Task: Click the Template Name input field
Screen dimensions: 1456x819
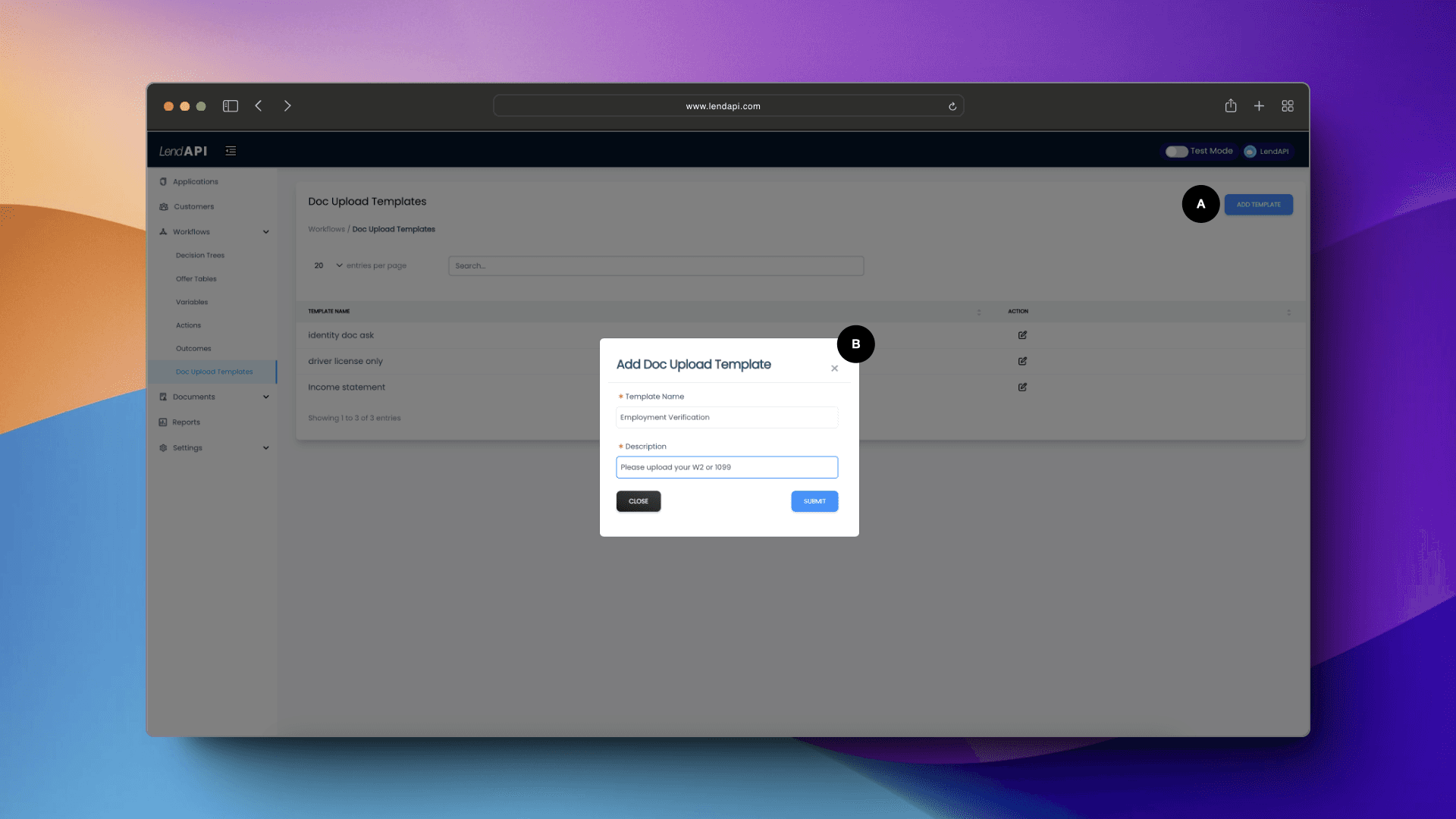Action: [726, 417]
